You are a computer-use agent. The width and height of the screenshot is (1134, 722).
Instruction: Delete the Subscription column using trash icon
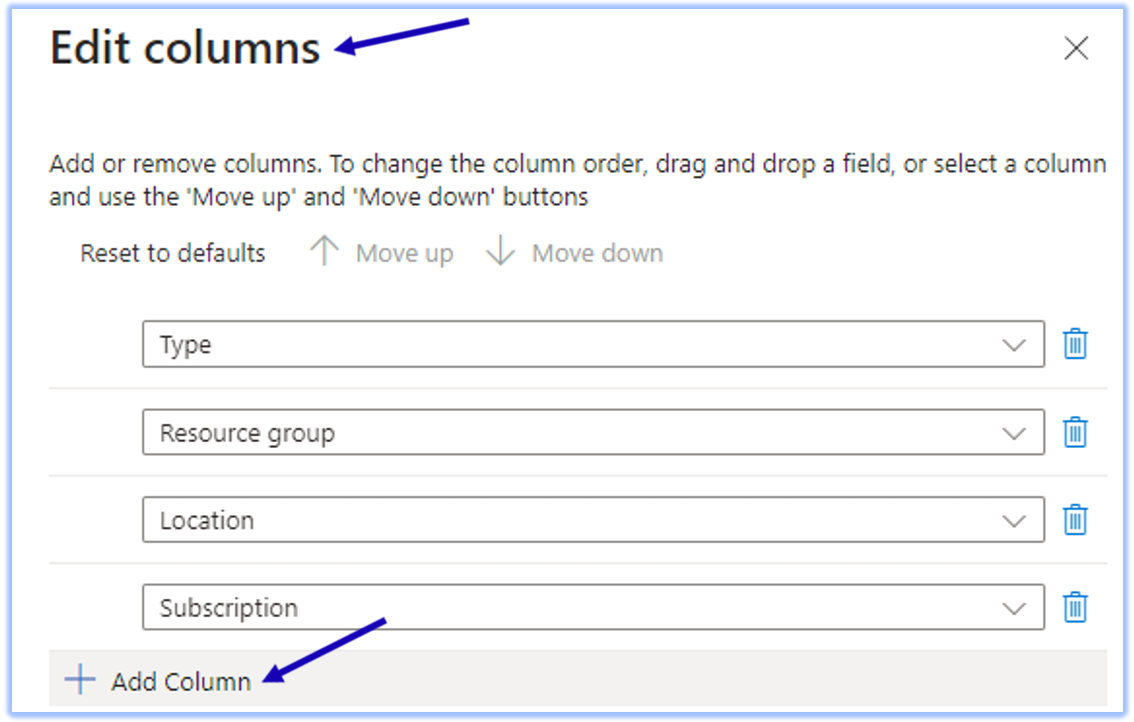coord(1075,607)
